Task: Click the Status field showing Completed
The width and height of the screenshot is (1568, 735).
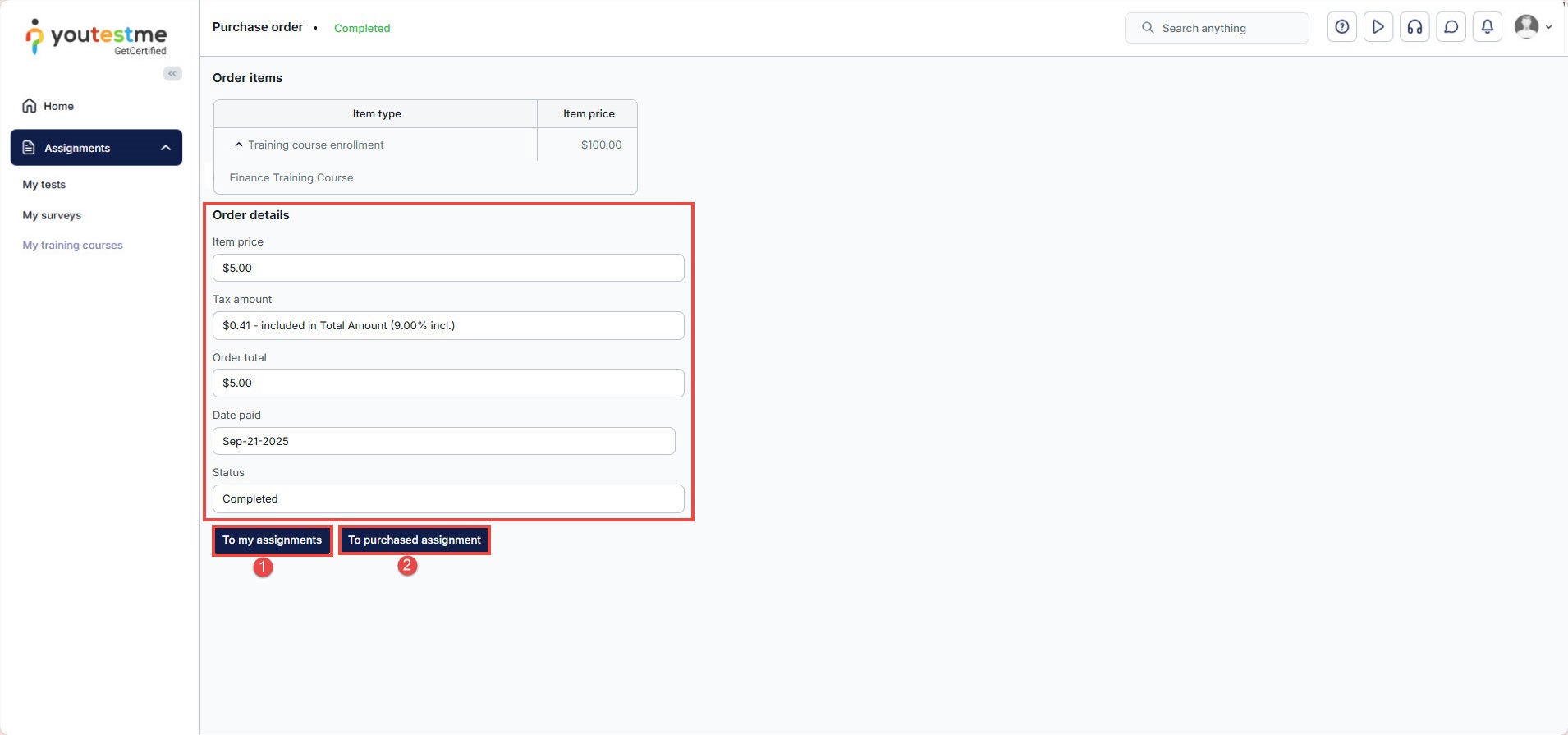Action: (x=448, y=498)
